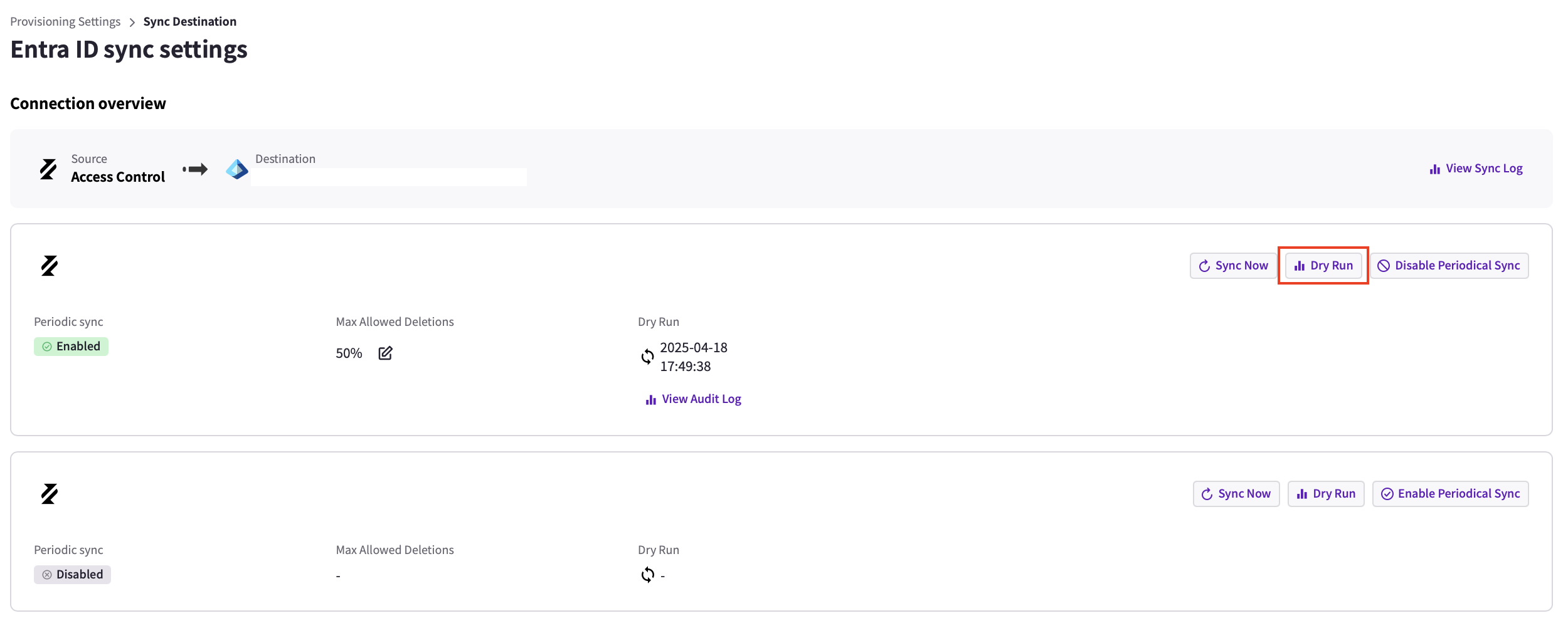Select the Sync Destination breadcrumb item

190,22
